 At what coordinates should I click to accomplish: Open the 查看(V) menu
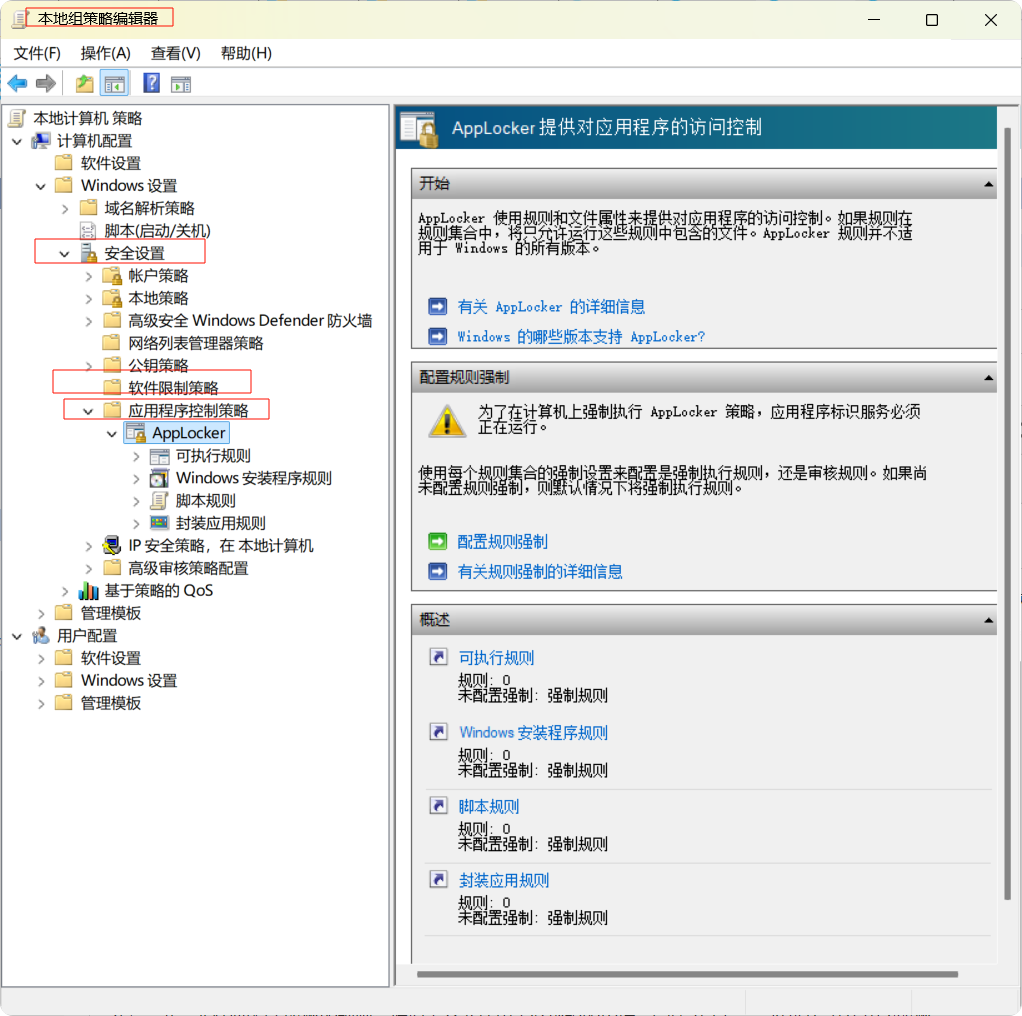click(176, 53)
